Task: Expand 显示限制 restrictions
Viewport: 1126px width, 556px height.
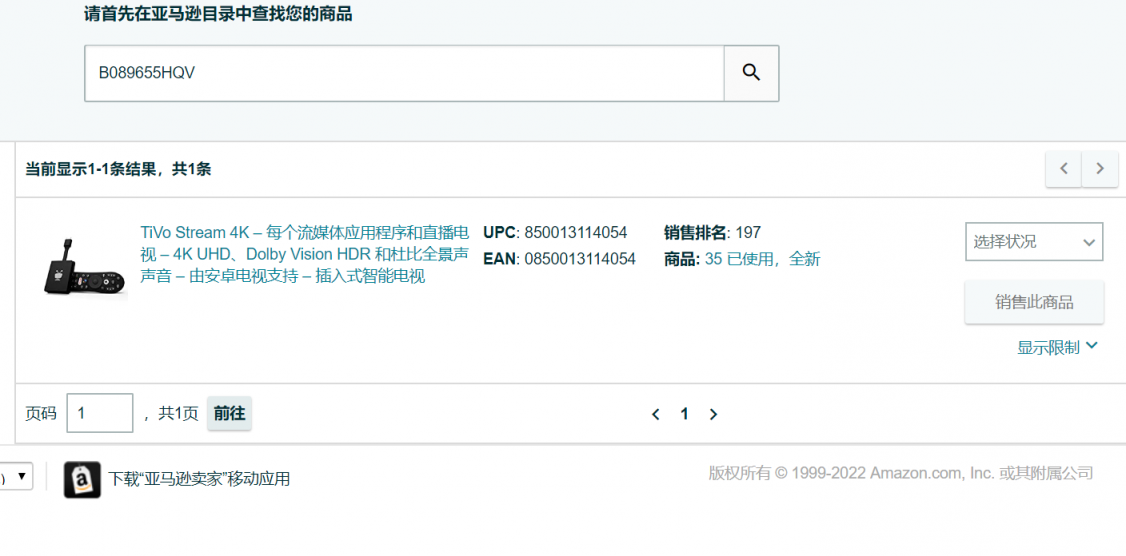Action: (x=1057, y=348)
